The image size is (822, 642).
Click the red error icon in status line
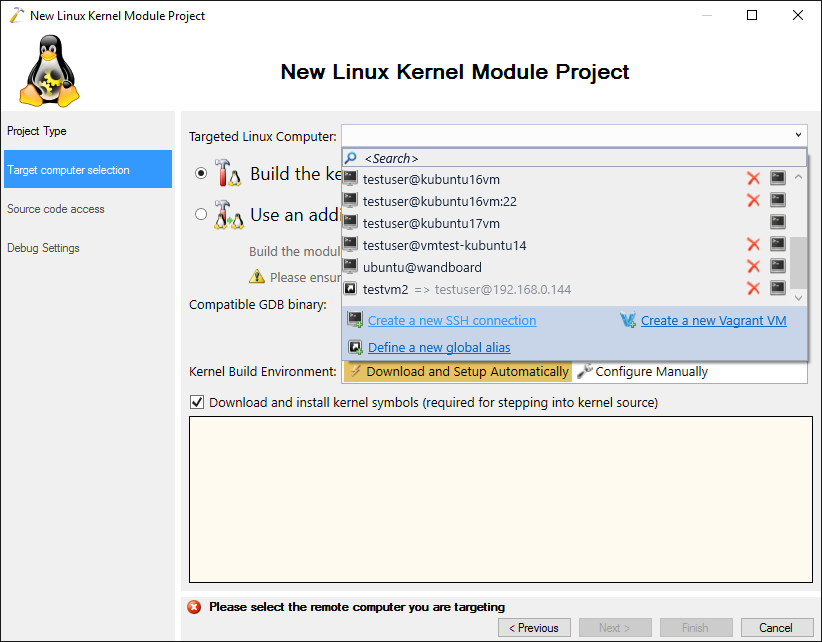(194, 607)
